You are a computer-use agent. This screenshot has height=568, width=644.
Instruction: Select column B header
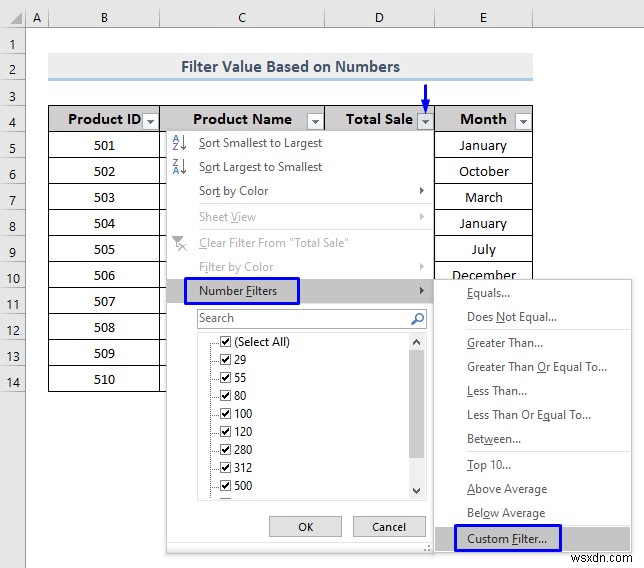pyautogui.click(x=104, y=18)
